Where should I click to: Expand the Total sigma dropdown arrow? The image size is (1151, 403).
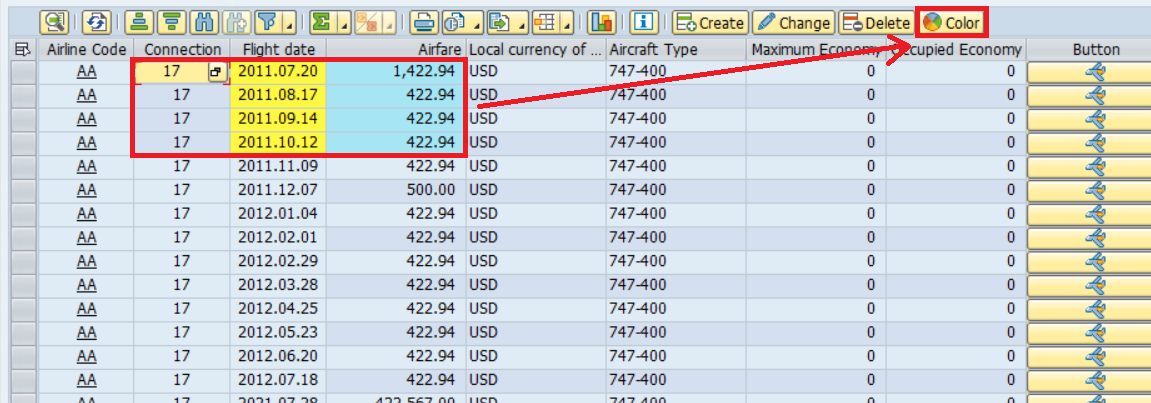pyautogui.click(x=343, y=23)
